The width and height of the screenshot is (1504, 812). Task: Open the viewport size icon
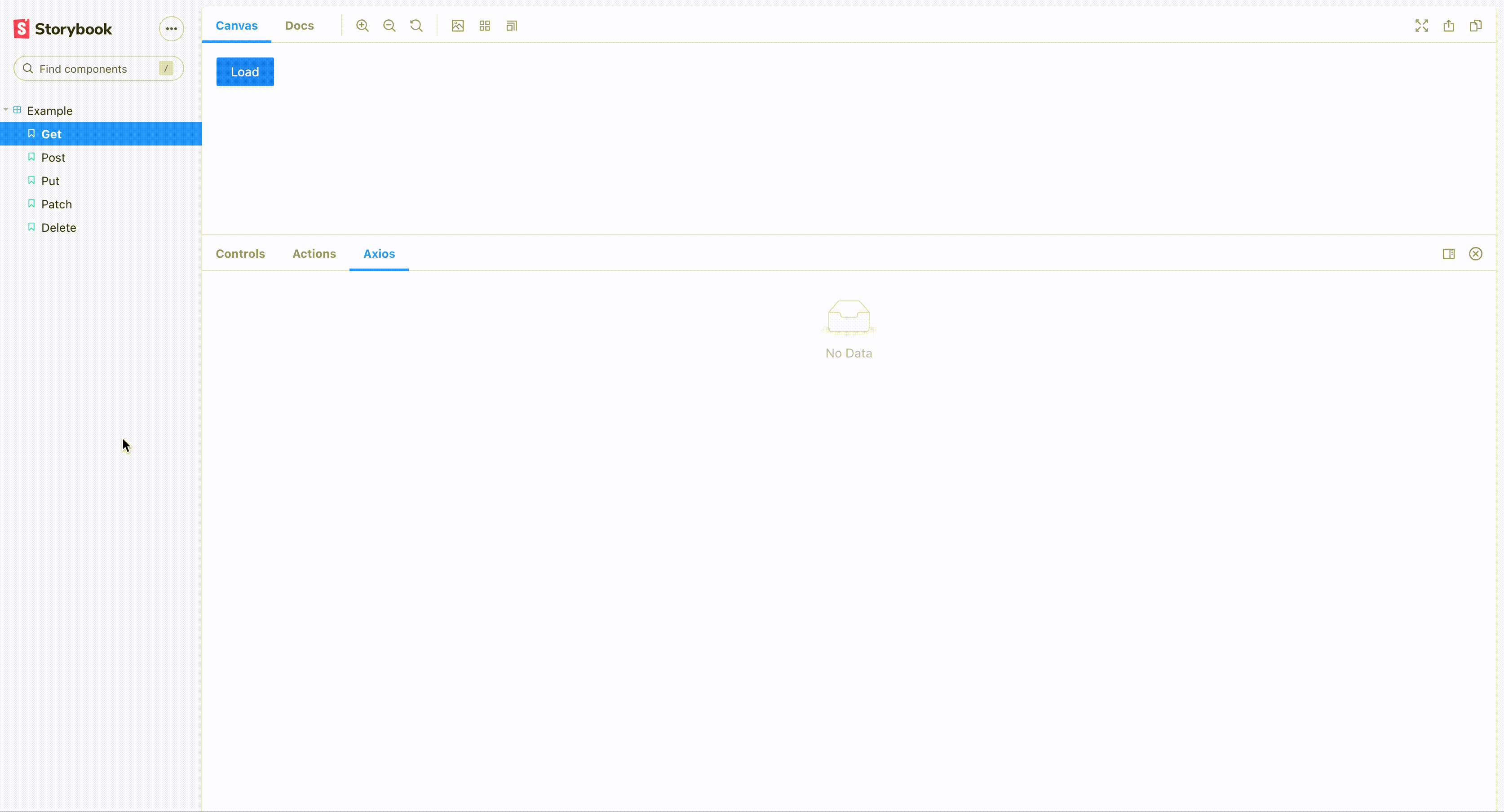(x=512, y=26)
